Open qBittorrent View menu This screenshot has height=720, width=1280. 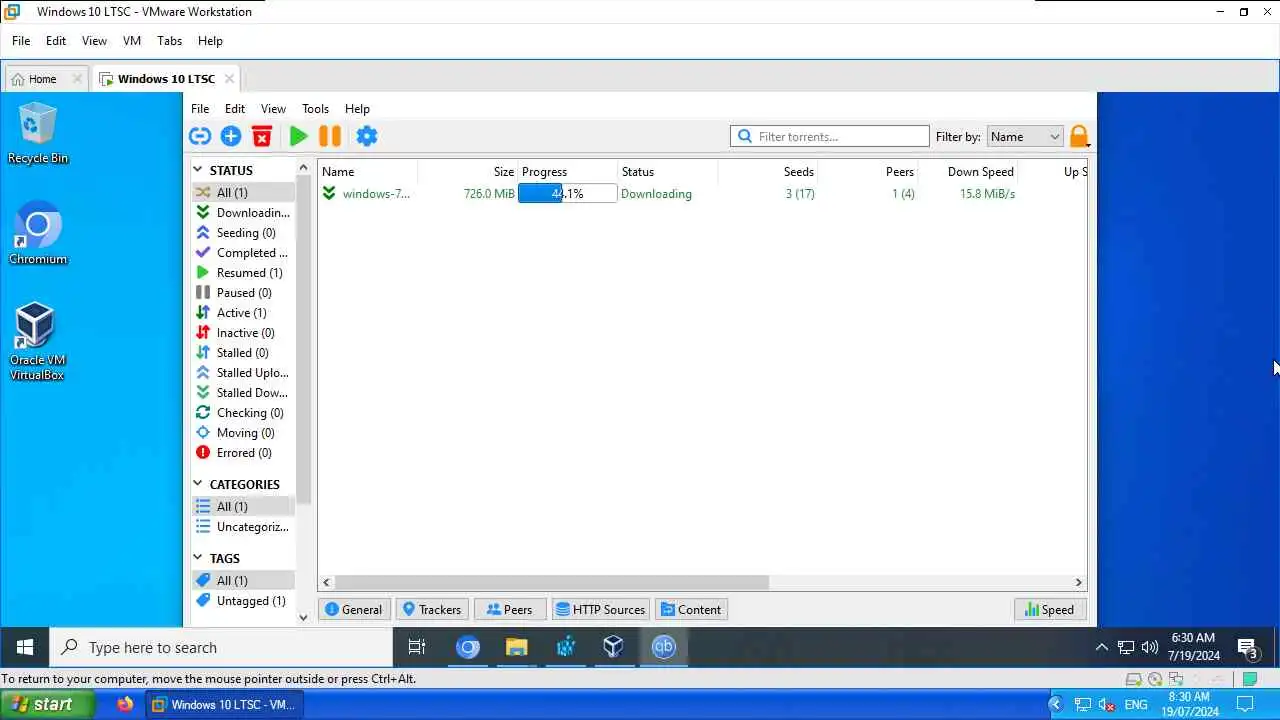[x=273, y=108]
